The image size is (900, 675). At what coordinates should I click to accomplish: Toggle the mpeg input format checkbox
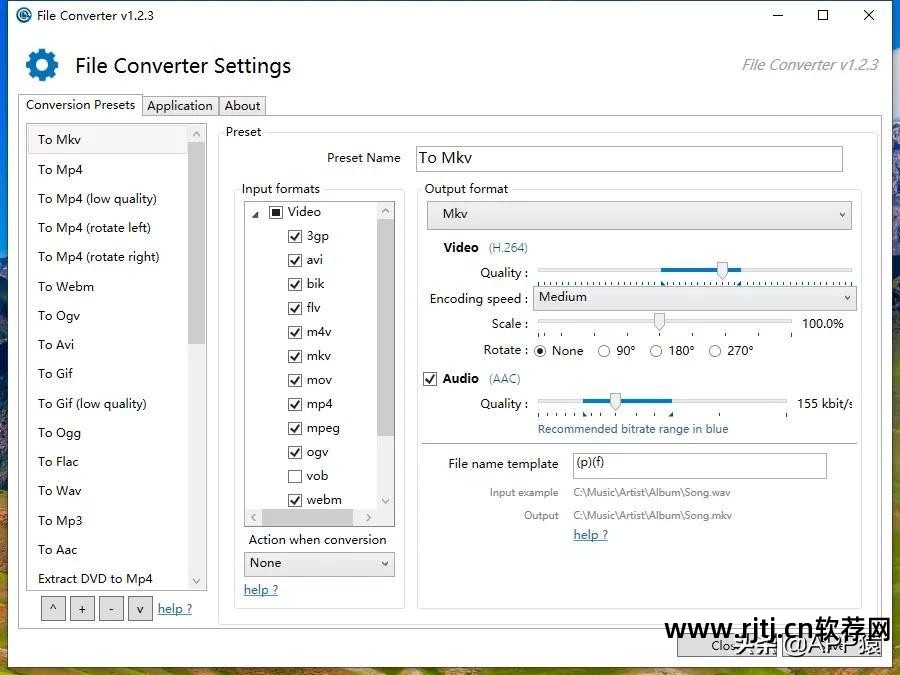point(295,428)
